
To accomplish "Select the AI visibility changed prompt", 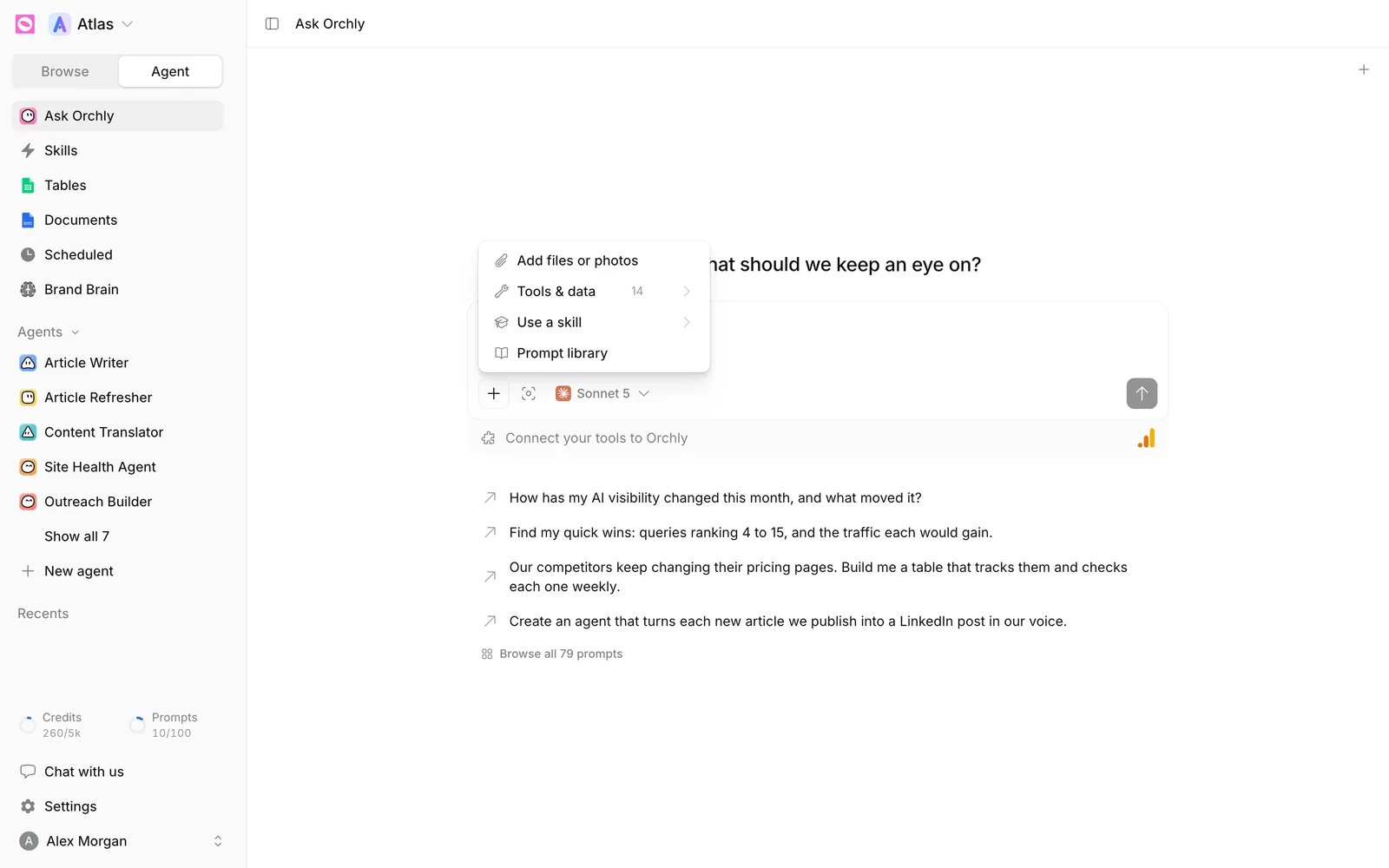I will [x=818, y=498].
